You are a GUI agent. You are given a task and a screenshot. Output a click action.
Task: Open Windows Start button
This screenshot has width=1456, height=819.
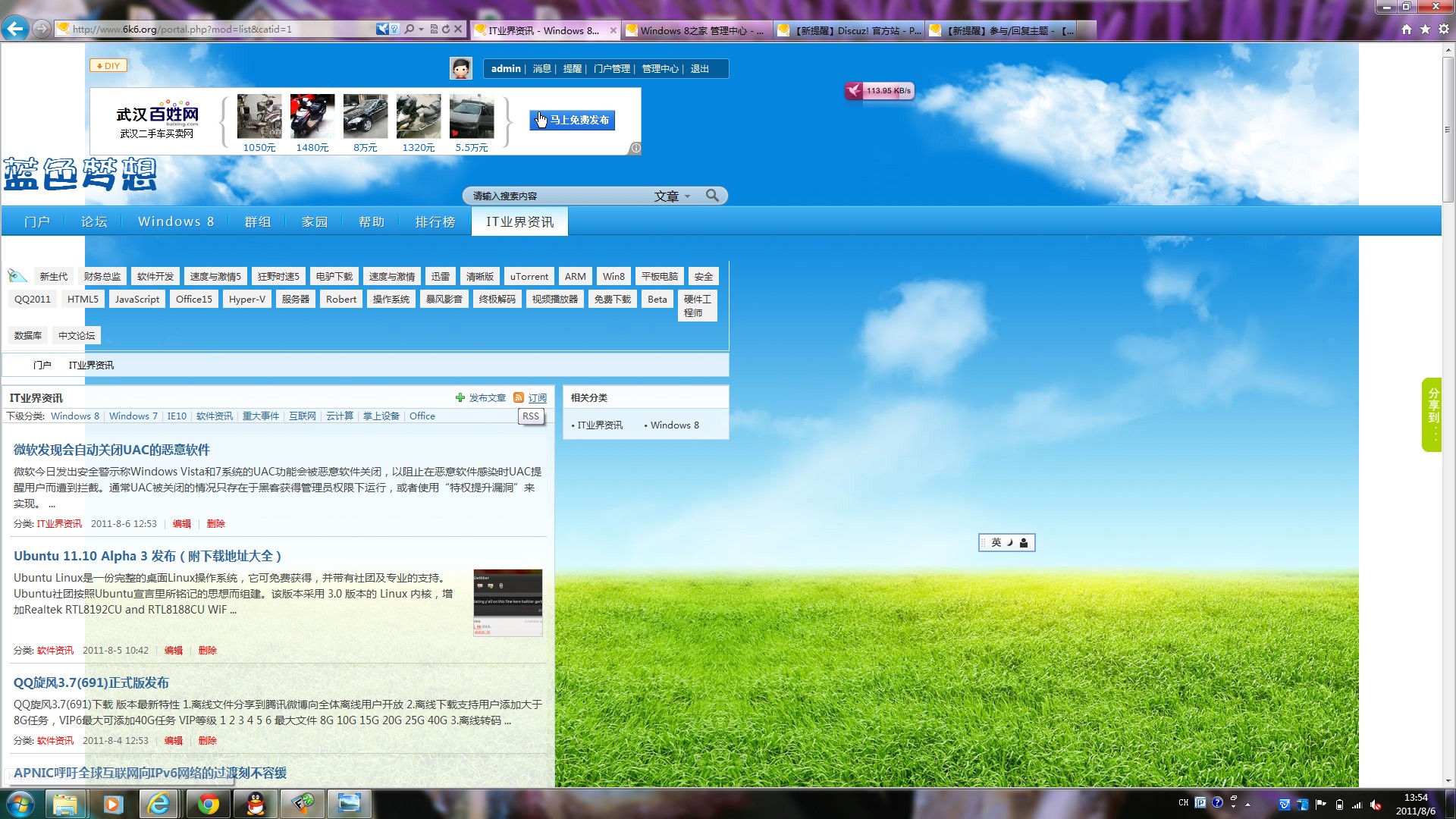(20, 804)
